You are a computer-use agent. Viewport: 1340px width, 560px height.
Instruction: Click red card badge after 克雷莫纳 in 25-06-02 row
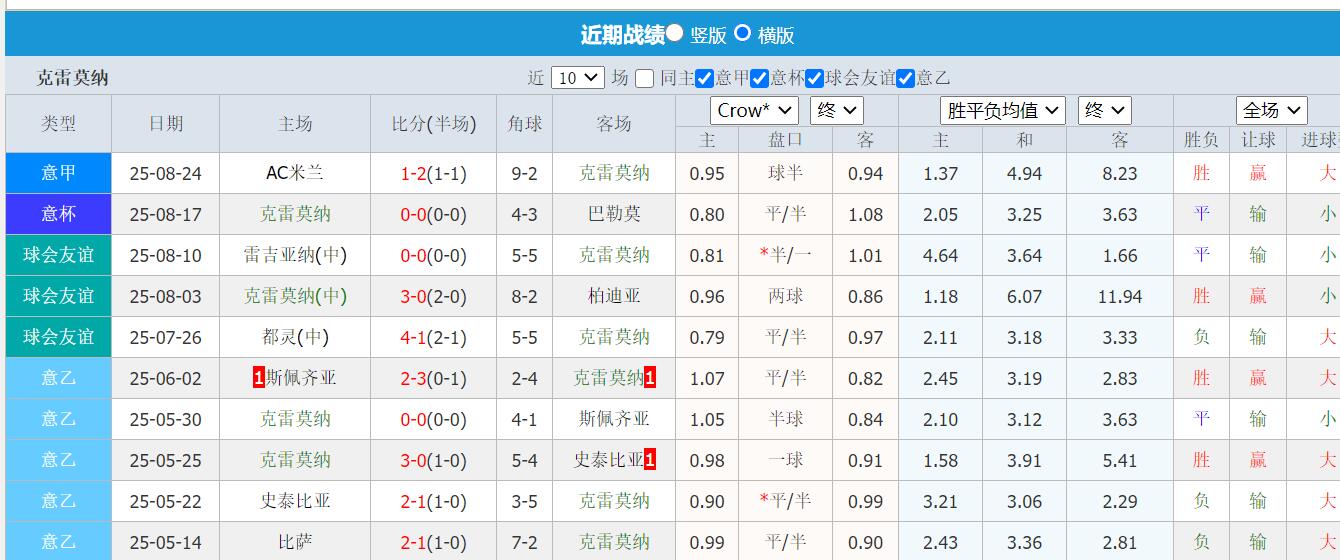tap(650, 378)
